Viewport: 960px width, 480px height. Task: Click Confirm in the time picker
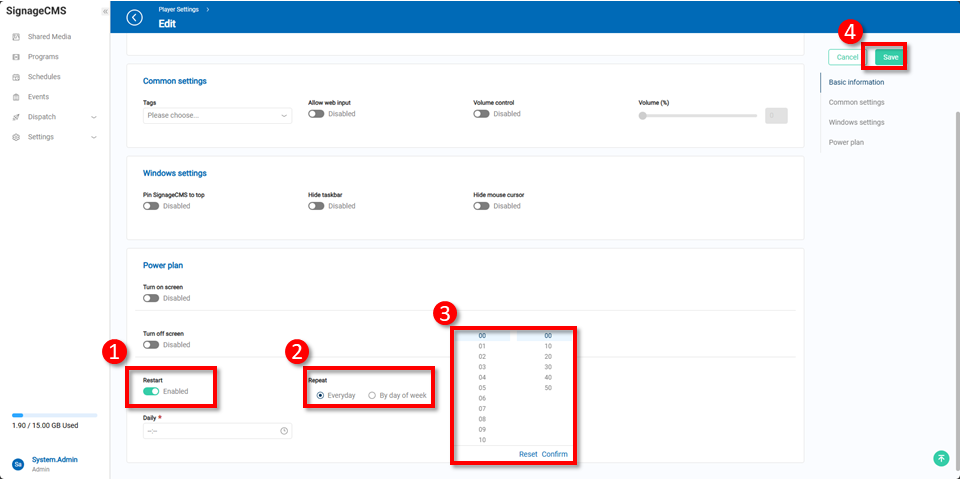tap(554, 454)
